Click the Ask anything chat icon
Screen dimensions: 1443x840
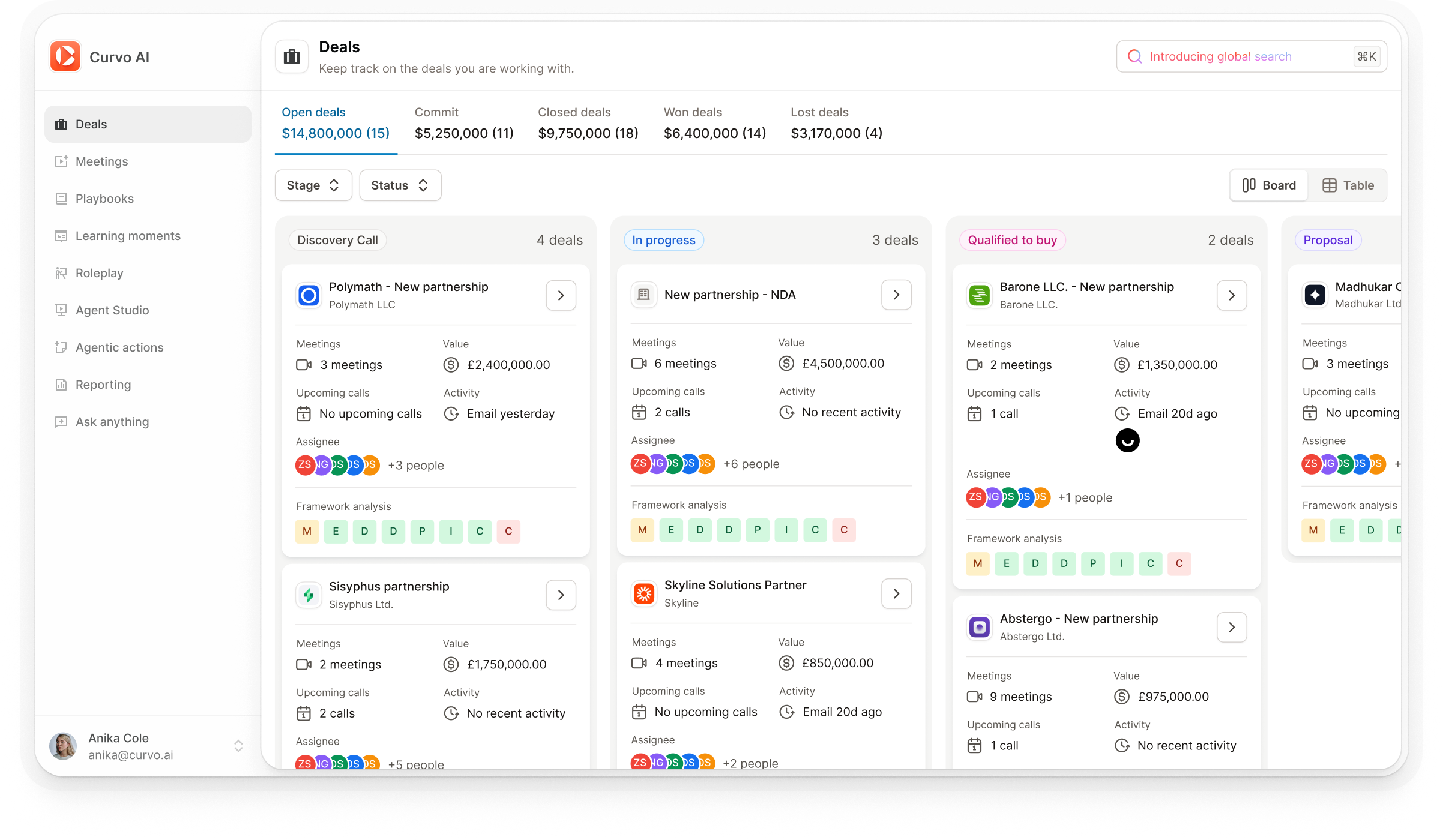pos(61,422)
